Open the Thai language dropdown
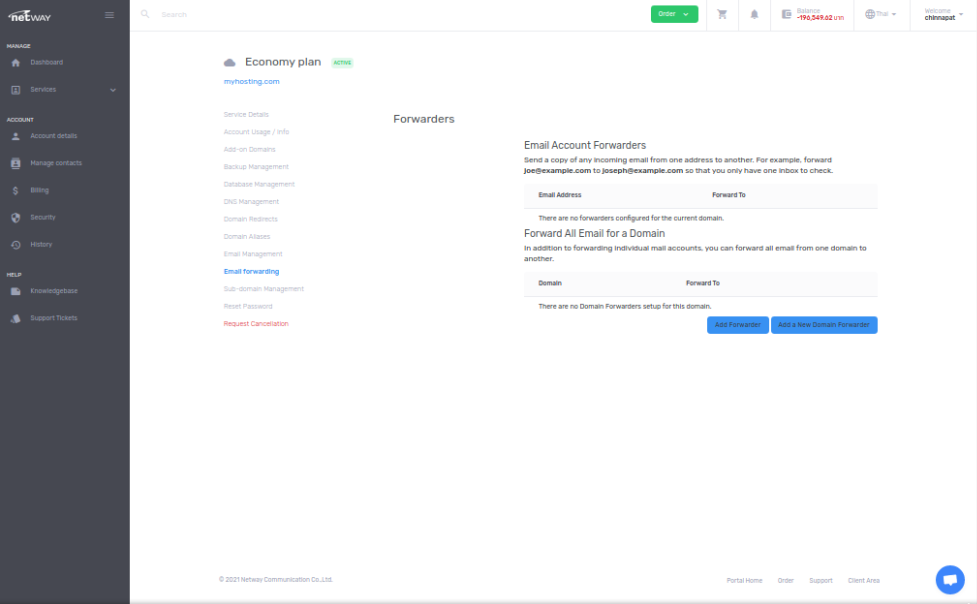 pyautogui.click(x=880, y=14)
